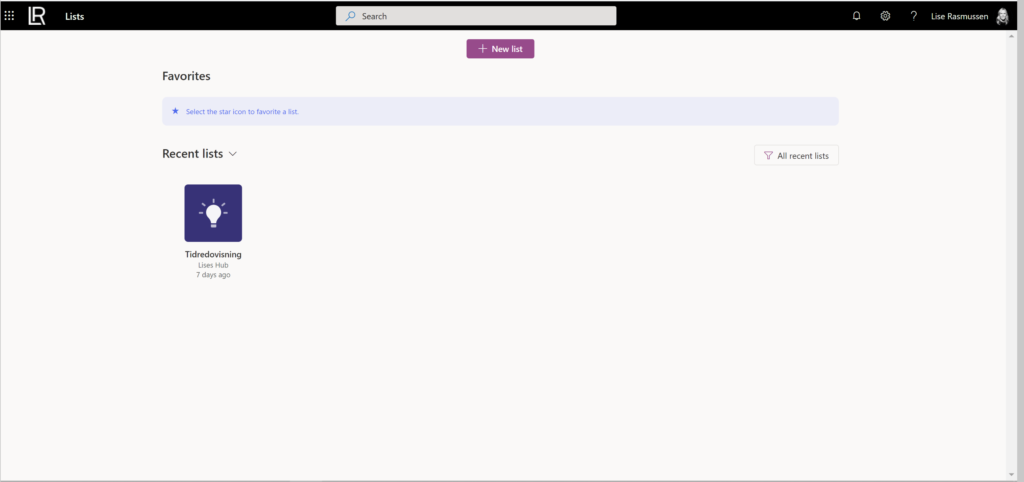Create a new list with New list
The height and width of the screenshot is (482, 1024).
500,49
